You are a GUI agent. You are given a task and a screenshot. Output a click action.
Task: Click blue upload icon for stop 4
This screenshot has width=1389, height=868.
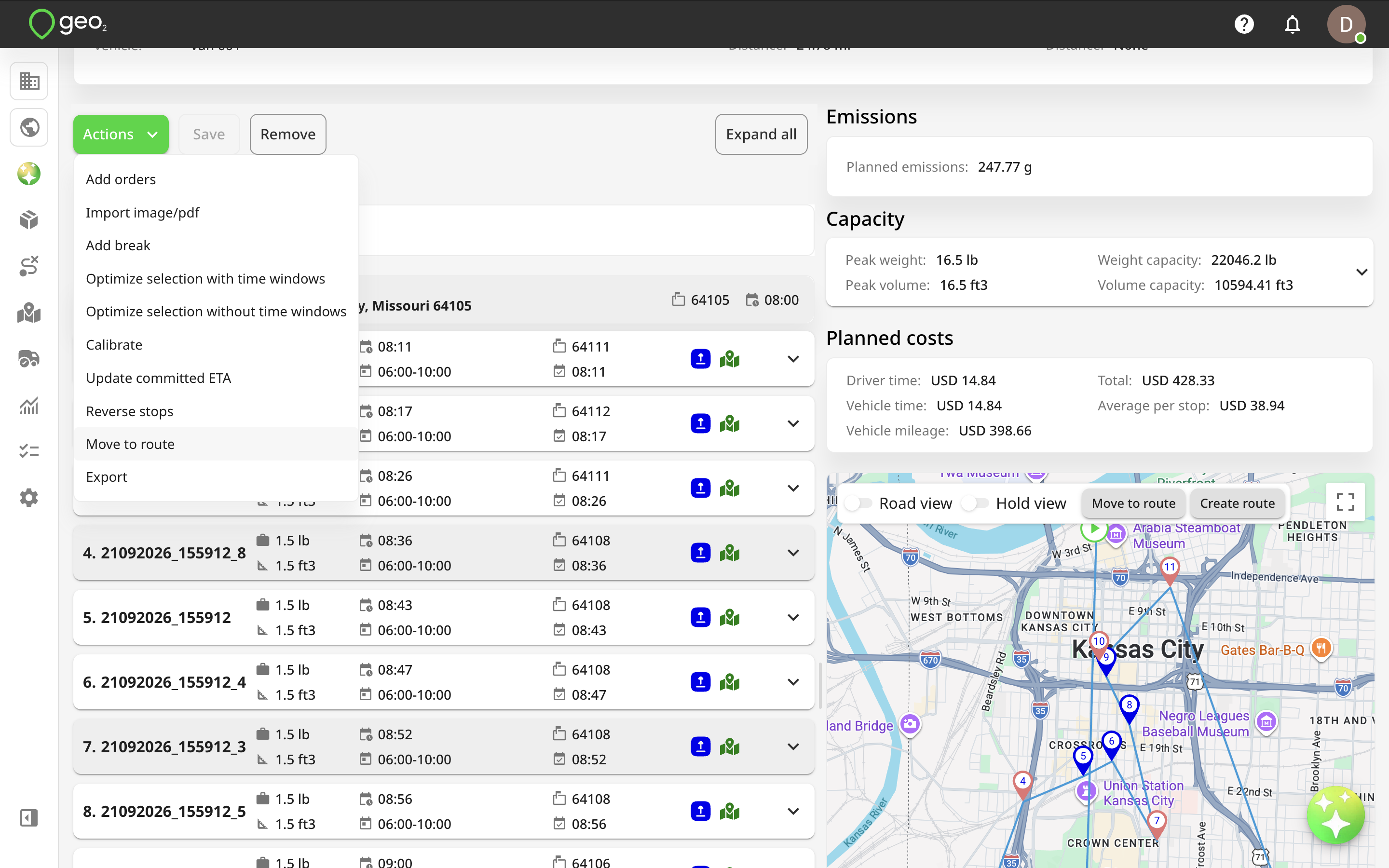pos(700,553)
